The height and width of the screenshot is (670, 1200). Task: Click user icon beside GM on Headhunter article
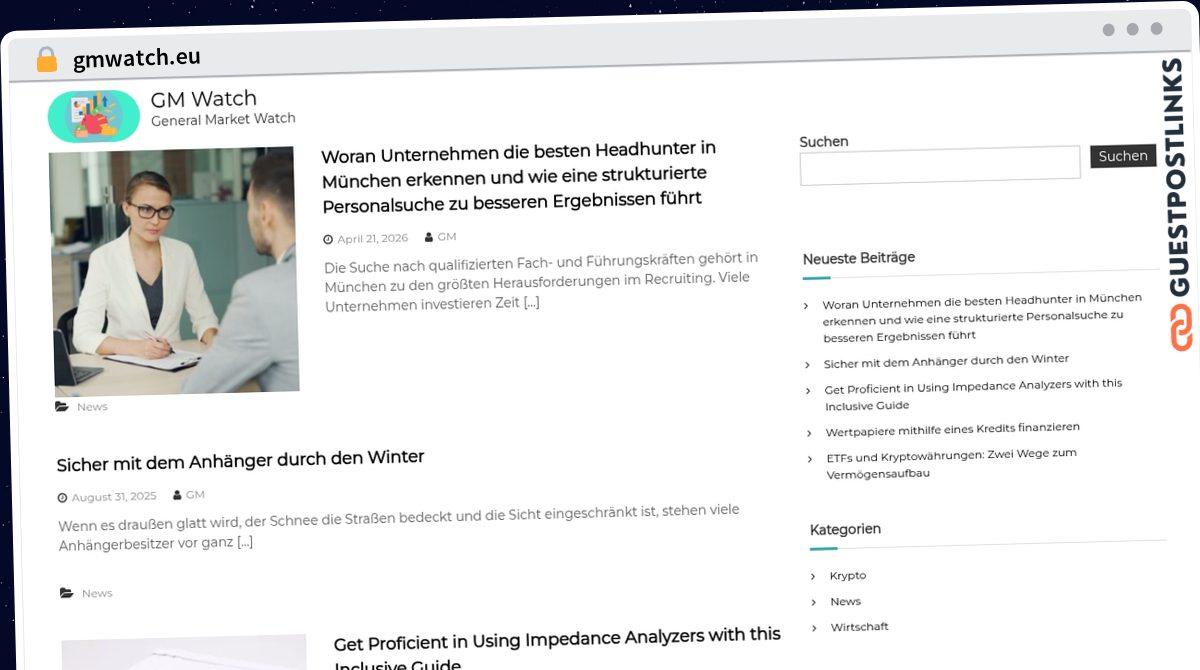click(x=429, y=237)
